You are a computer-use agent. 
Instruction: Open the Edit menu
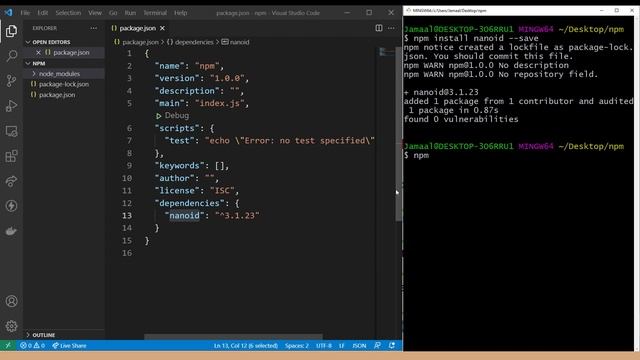[43, 13]
